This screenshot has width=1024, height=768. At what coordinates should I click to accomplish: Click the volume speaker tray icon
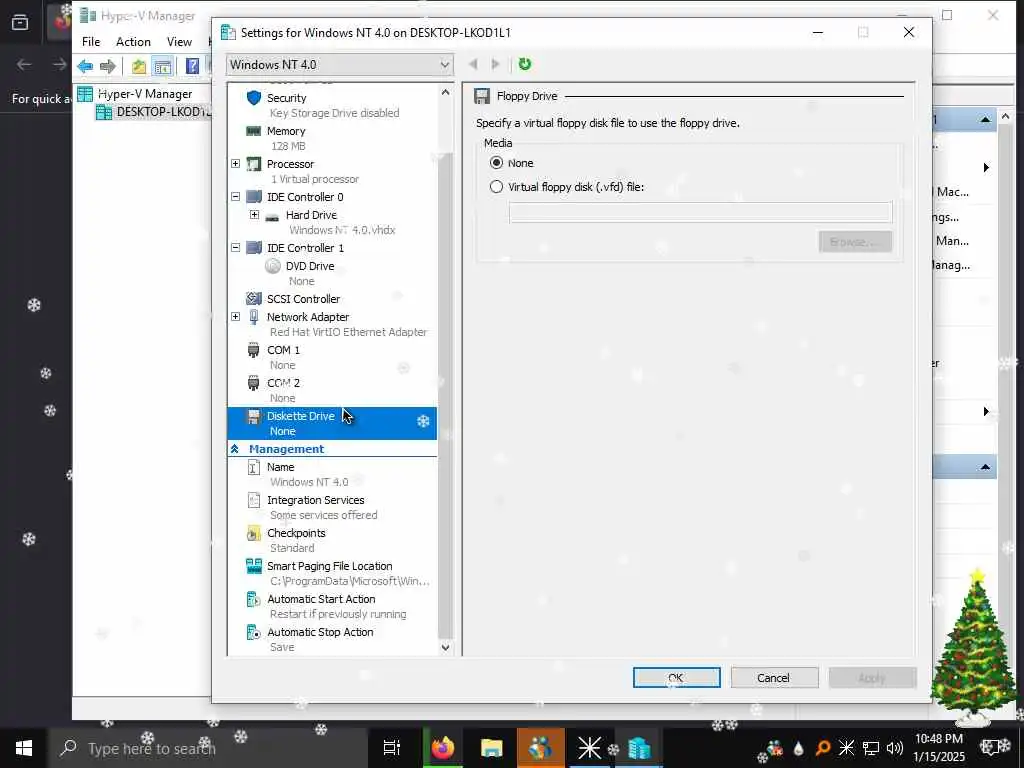(895, 748)
